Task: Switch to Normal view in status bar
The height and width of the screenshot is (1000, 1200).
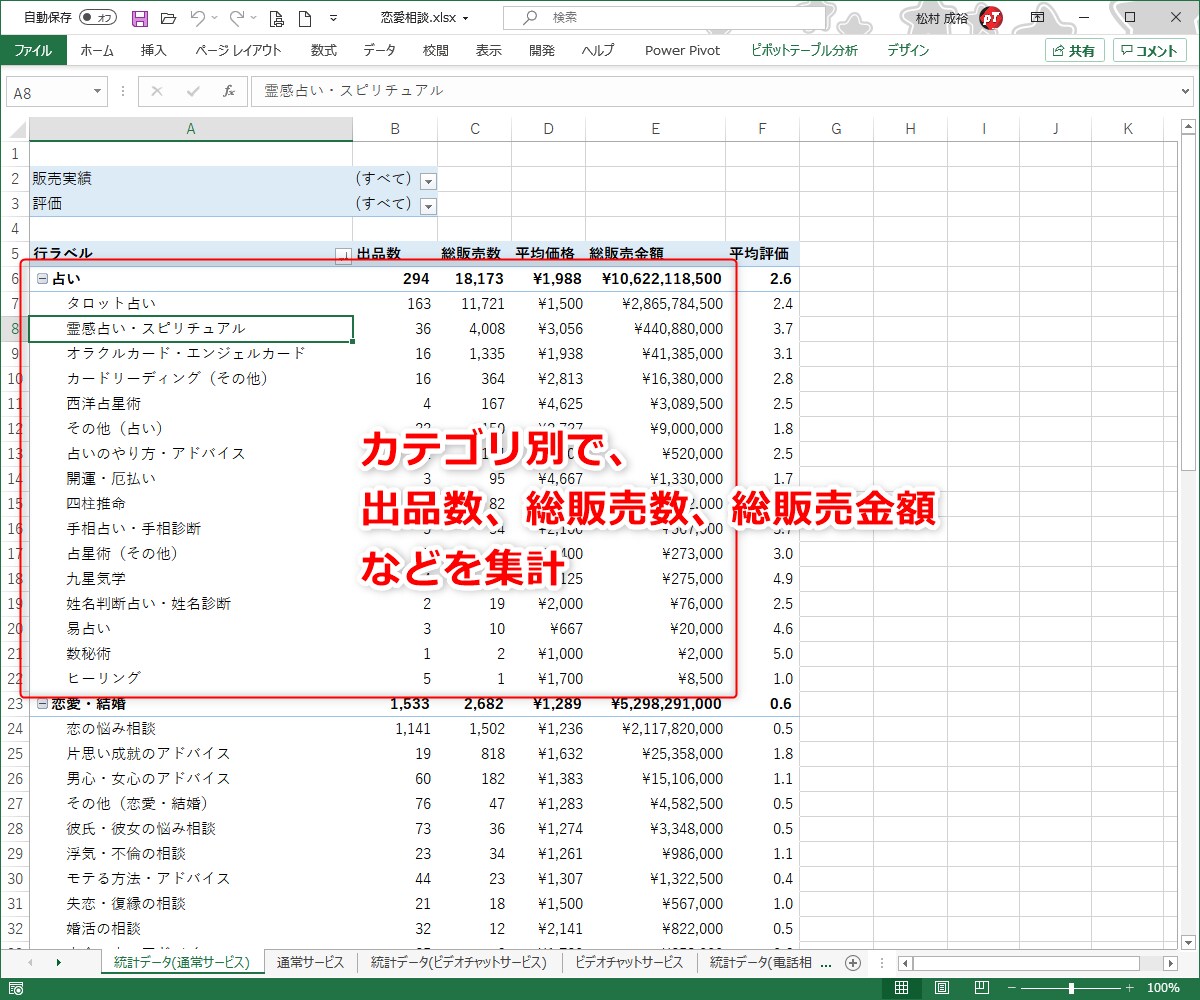Action: [901, 988]
